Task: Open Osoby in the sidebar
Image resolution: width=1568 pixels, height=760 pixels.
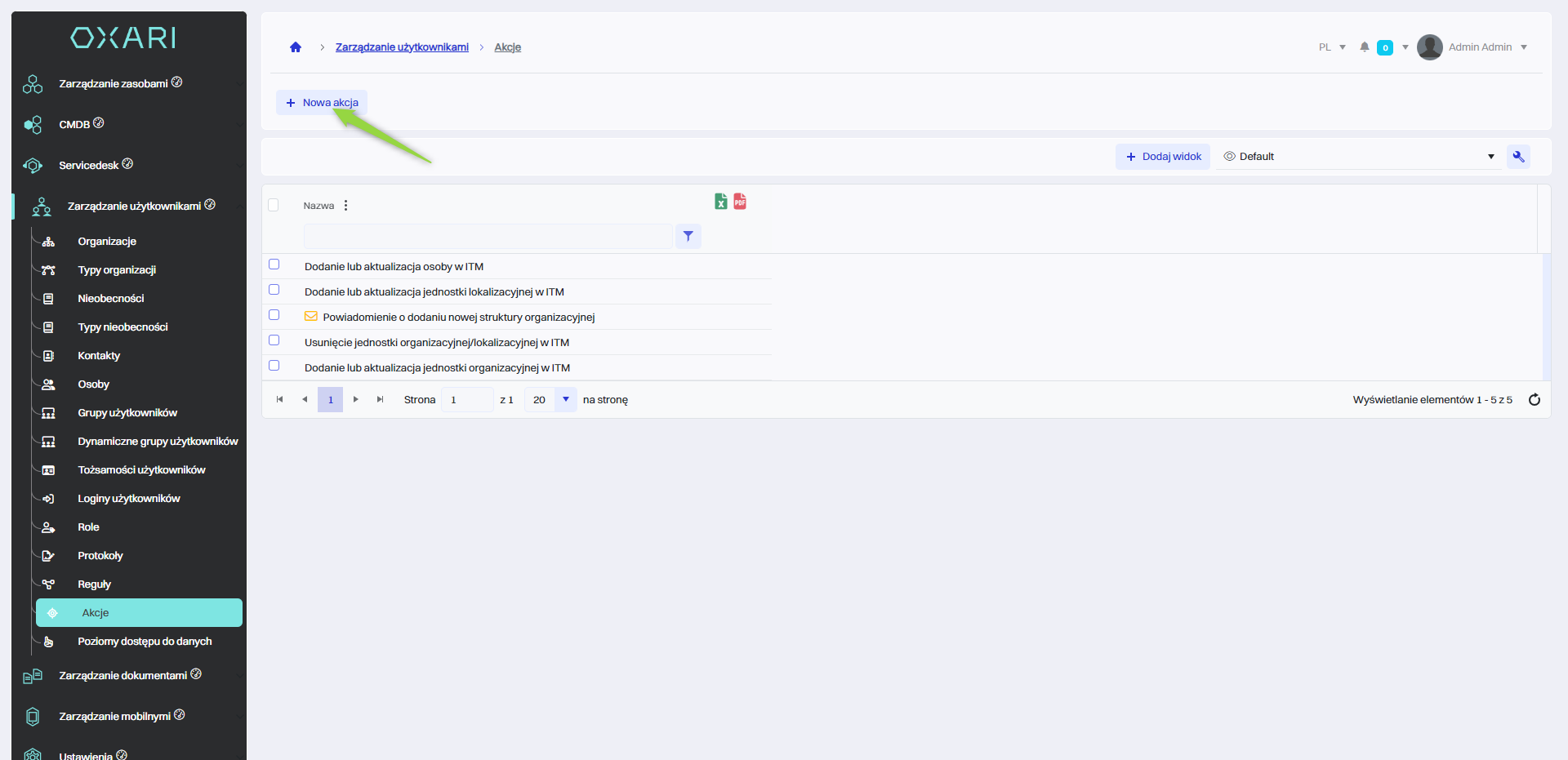Action: pos(93,384)
